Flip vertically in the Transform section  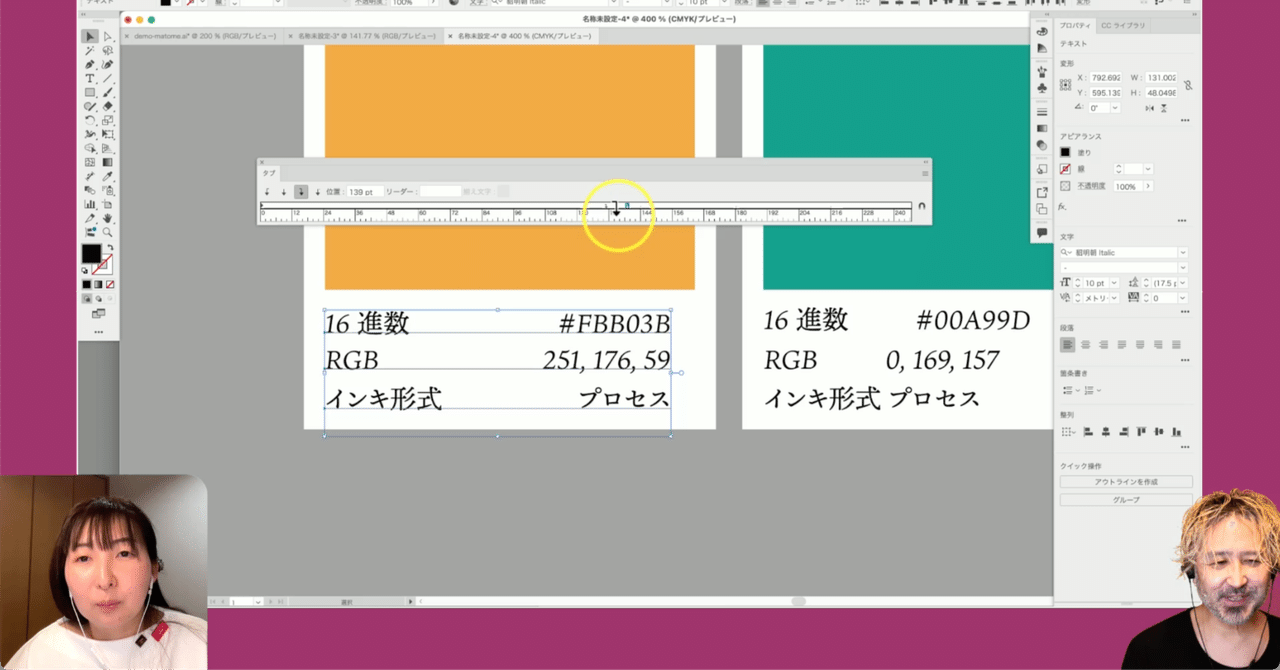pyautogui.click(x=1164, y=108)
